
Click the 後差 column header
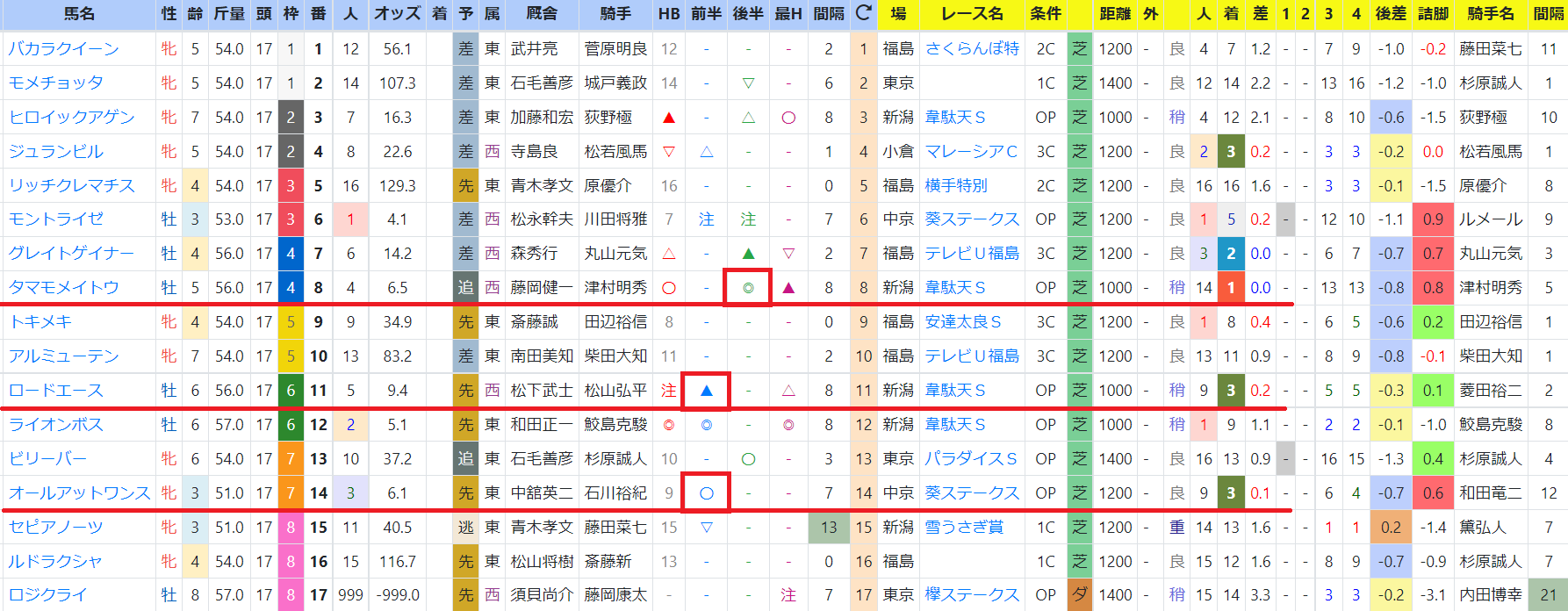[1391, 14]
